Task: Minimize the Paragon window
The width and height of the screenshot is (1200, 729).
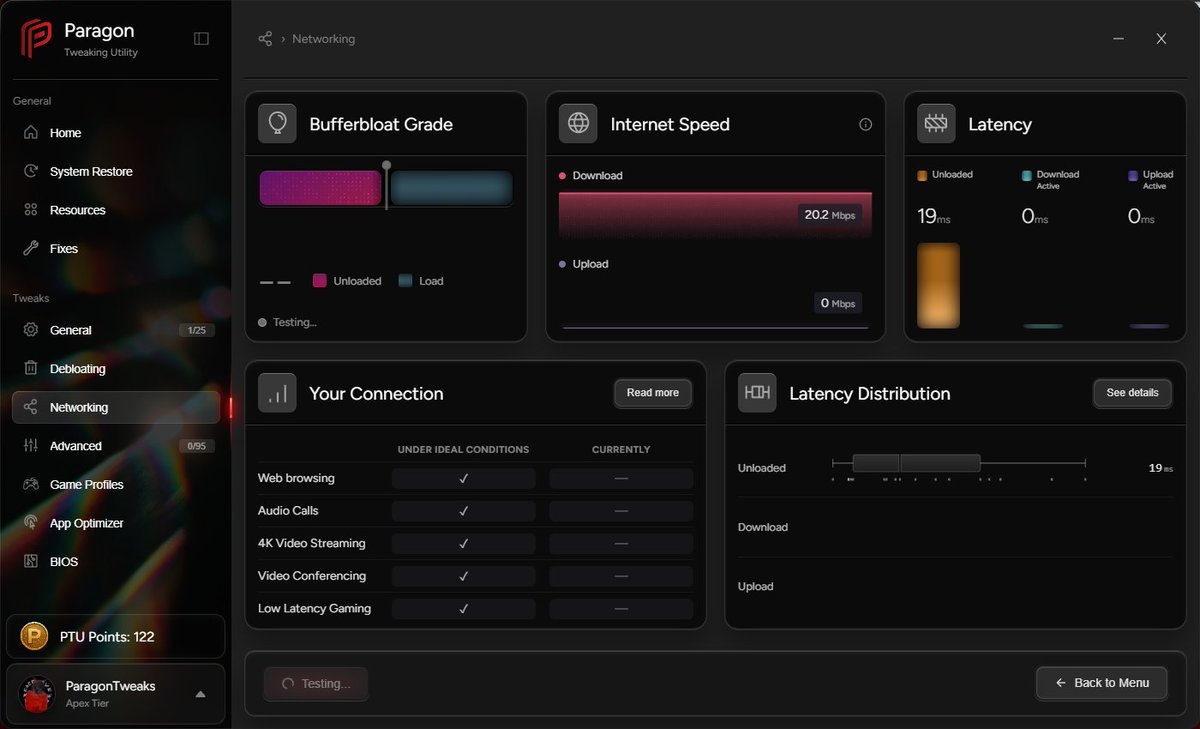Action: pyautogui.click(x=1117, y=39)
